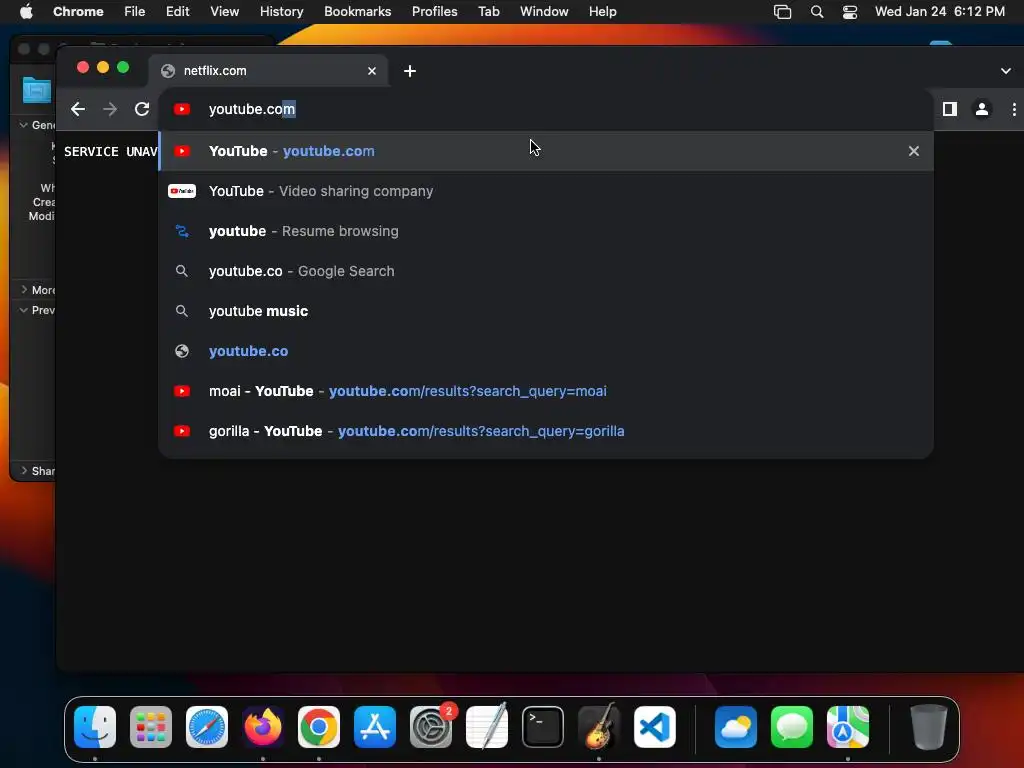The height and width of the screenshot is (768, 1024).
Task: Select the netflix.com tab
Action: coord(269,71)
